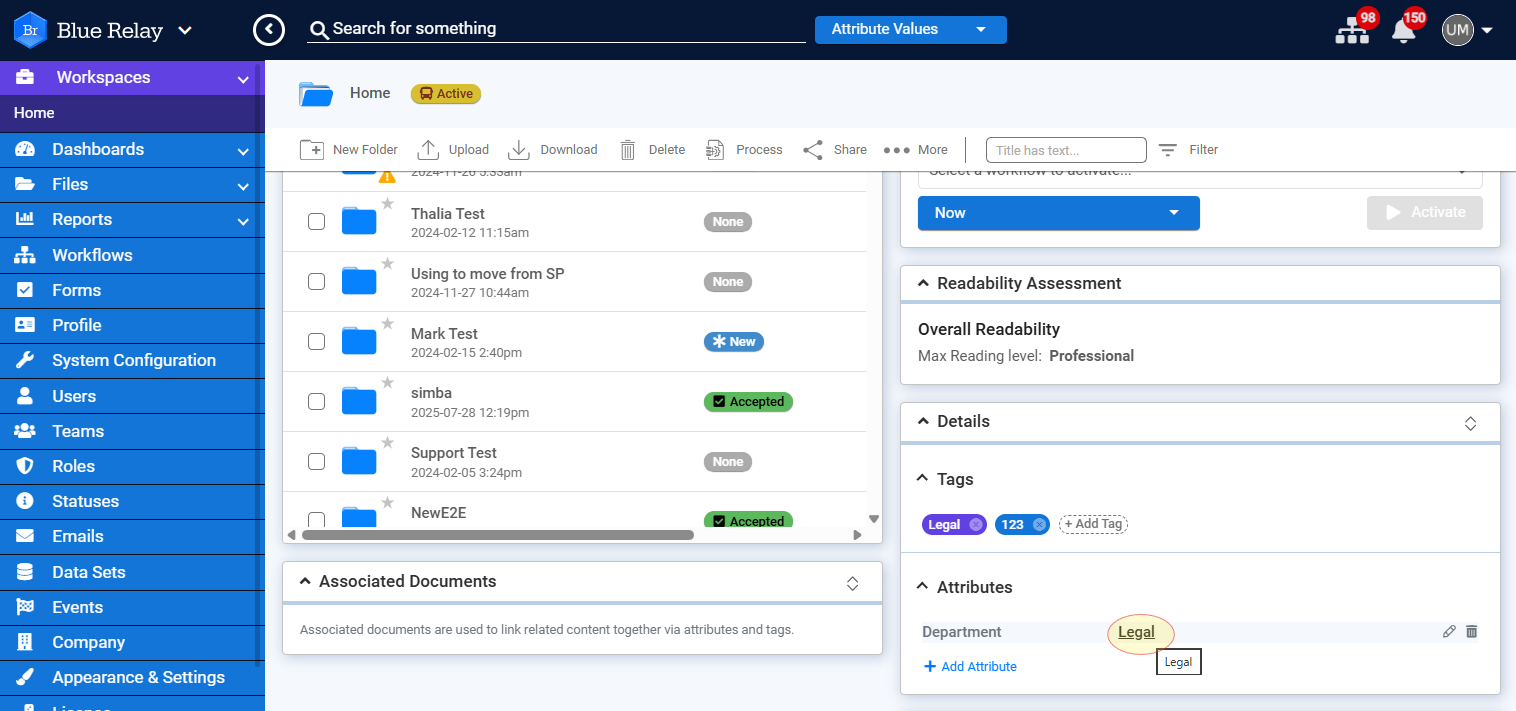This screenshot has width=1516, height=711.
Task: Collapse the Details panel header
Action: coord(923,422)
